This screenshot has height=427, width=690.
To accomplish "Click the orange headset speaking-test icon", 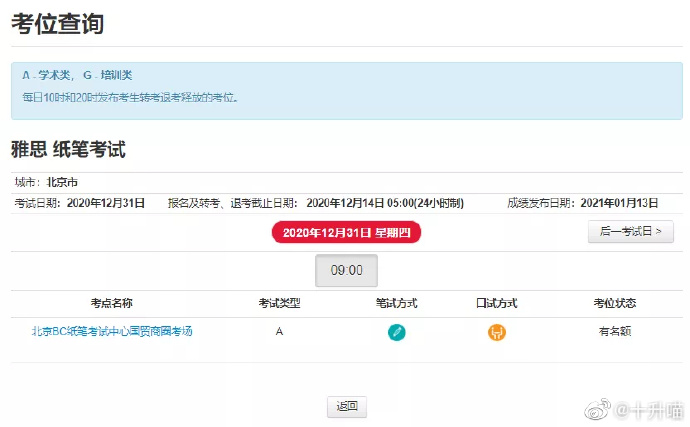I will click(497, 332).
